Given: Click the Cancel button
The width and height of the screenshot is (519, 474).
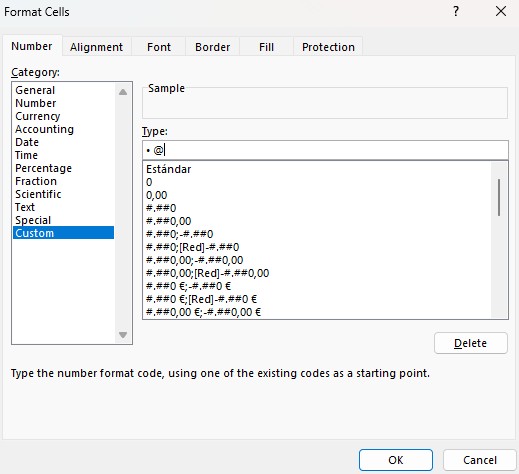Looking at the screenshot, I should 480,460.
